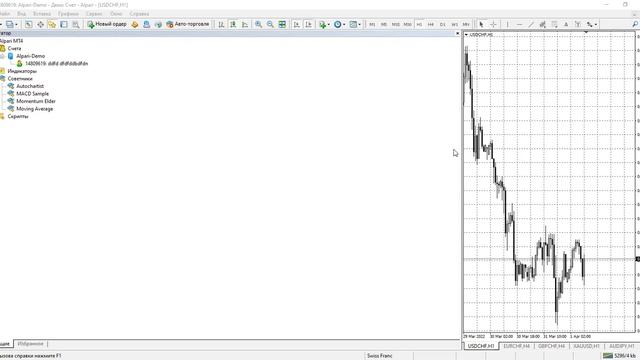This screenshot has height=360, width=640.
Task: Open the Data Window crosshair icon
Action: coord(40,24)
